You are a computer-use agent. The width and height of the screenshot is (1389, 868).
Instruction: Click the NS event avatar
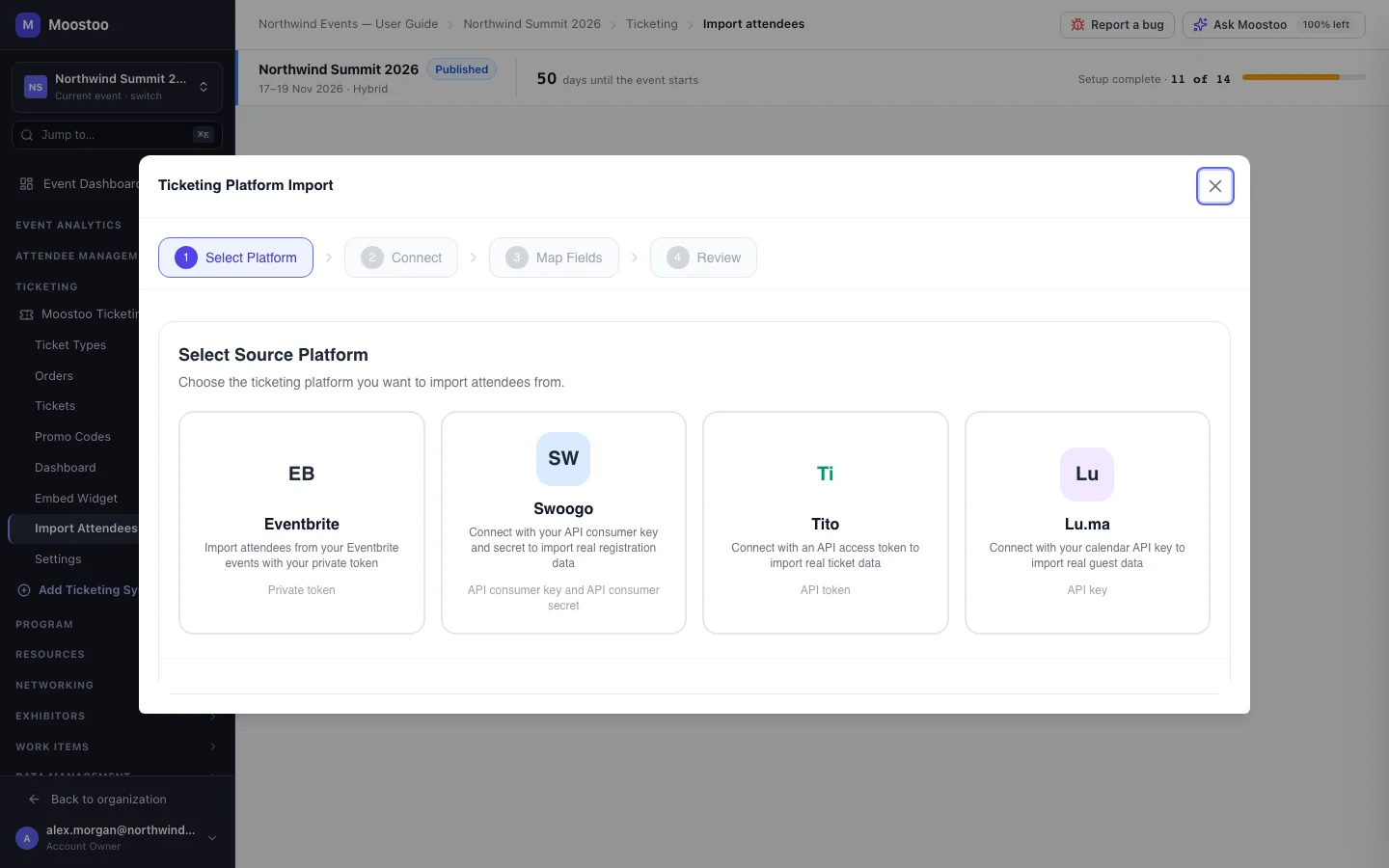click(x=36, y=87)
